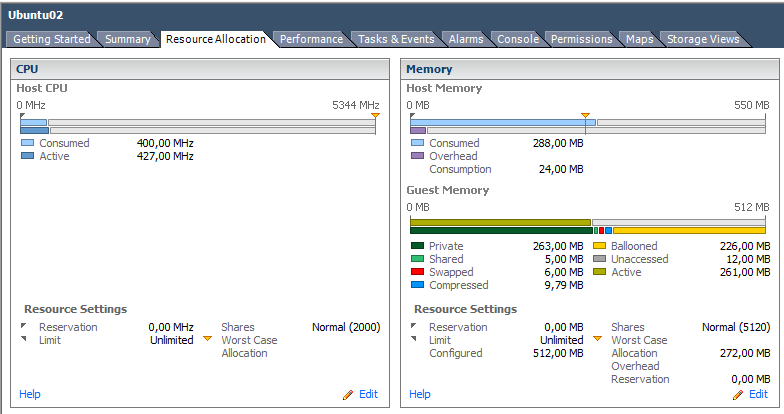Click the Unaccessed memory gray swatch
Image resolution: width=784 pixels, height=414 pixels.
600,259
